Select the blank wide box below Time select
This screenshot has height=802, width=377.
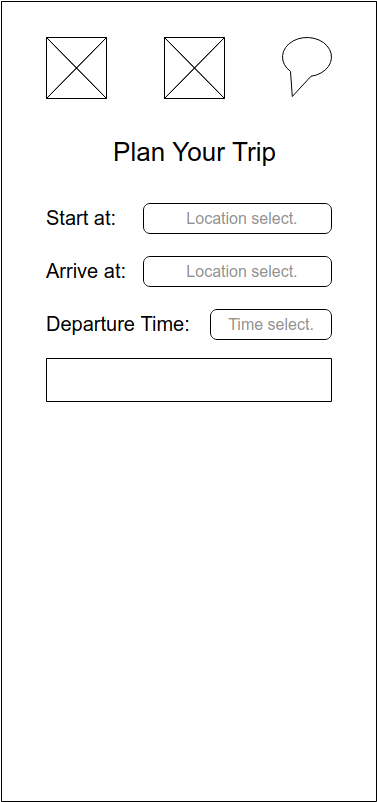click(x=189, y=380)
